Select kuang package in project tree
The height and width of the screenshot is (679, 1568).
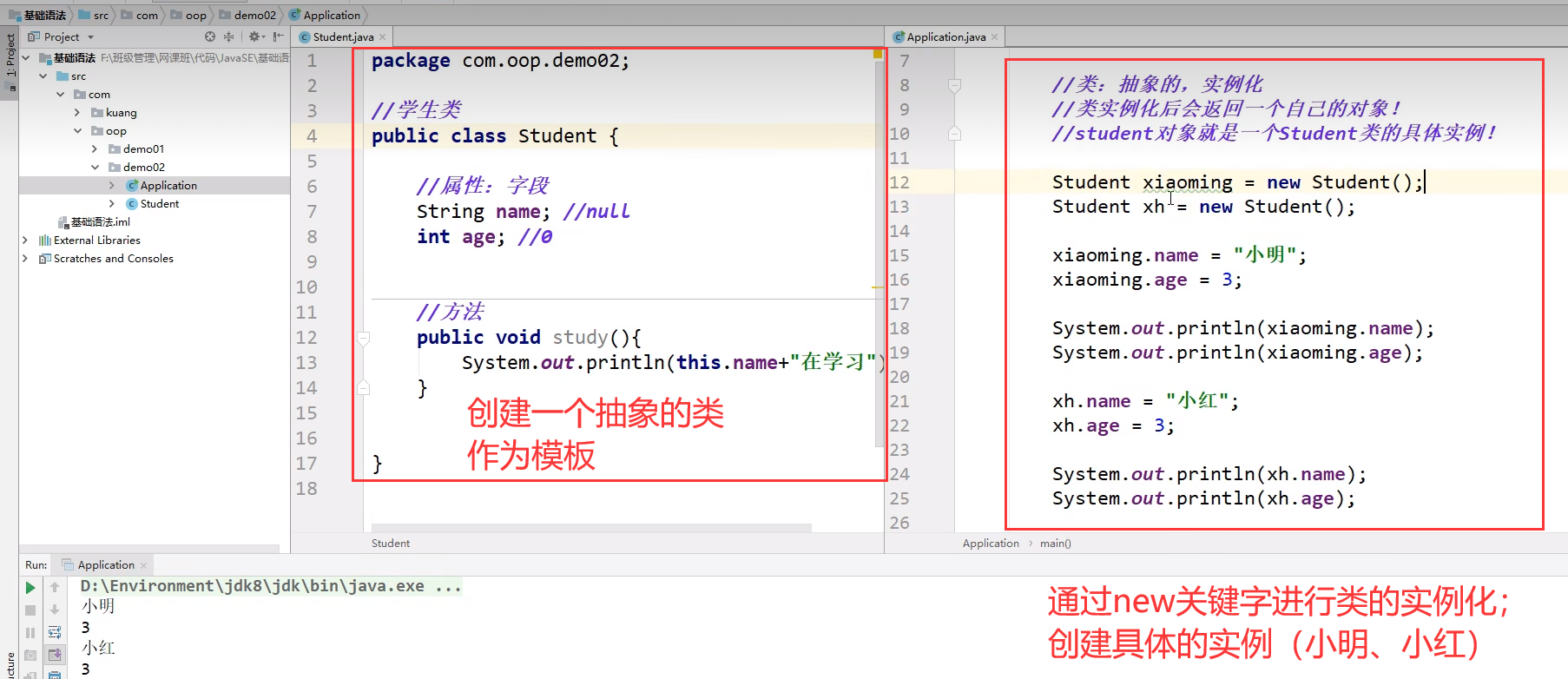122,113
